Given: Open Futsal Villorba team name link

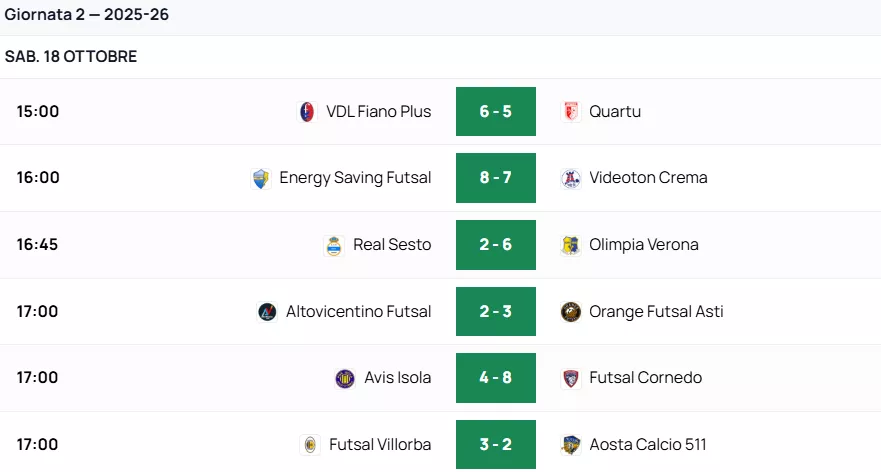Looking at the screenshot, I should click(380, 445).
